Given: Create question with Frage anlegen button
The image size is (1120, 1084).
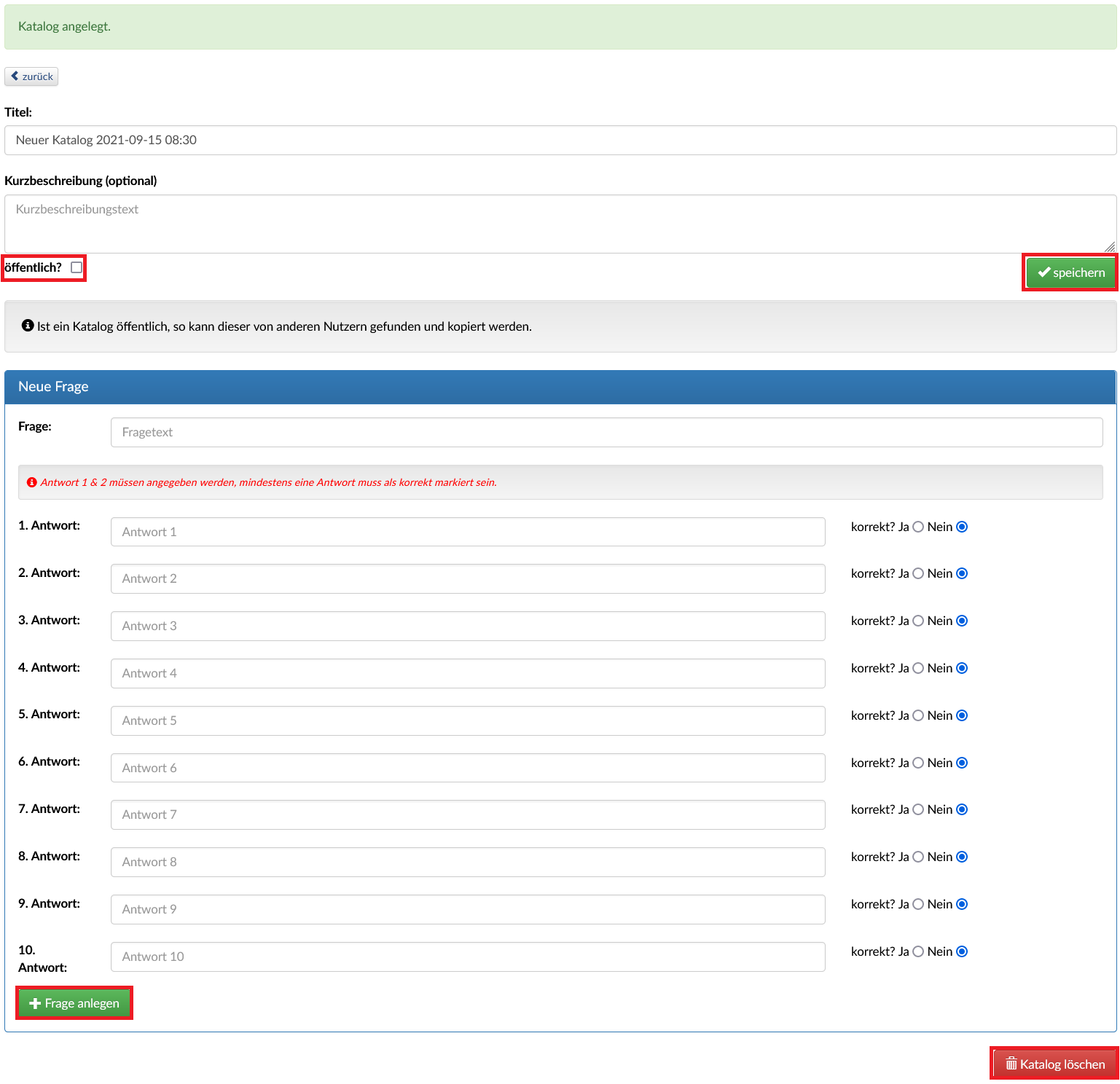Looking at the screenshot, I should tap(74, 1003).
